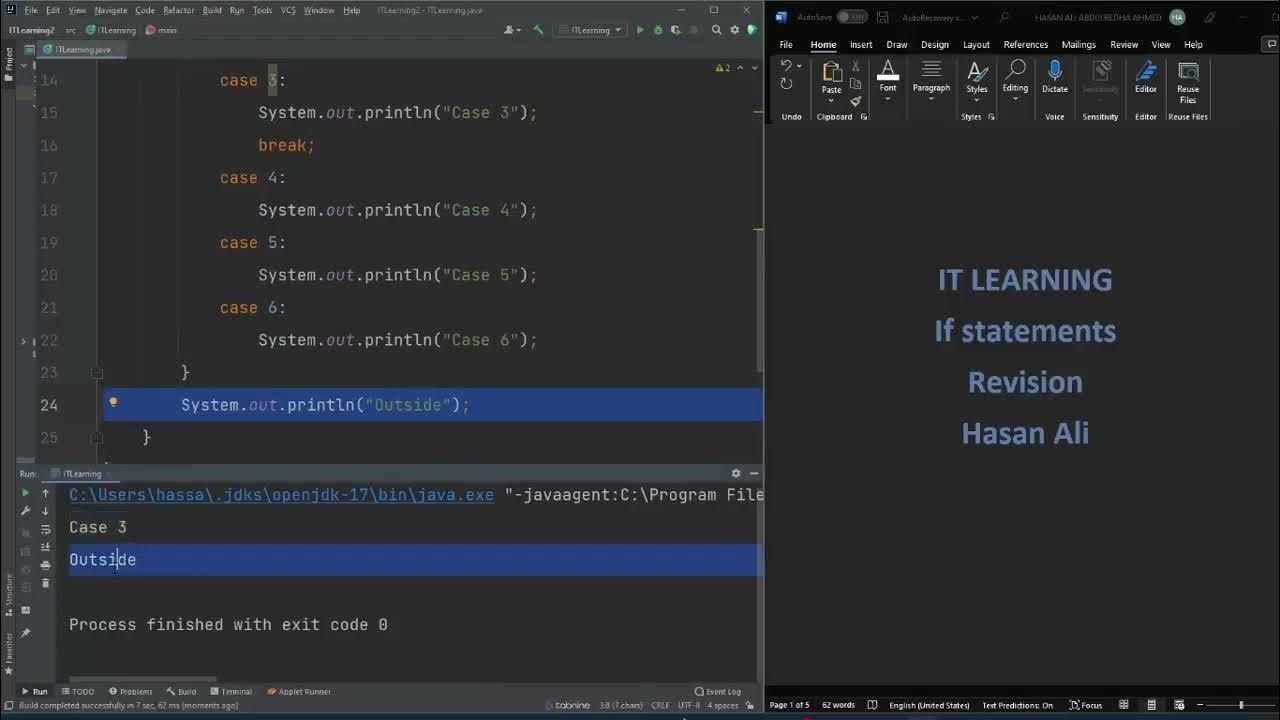1280x720 pixels.
Task: Open the TODO tool window button
Action: coord(78,692)
